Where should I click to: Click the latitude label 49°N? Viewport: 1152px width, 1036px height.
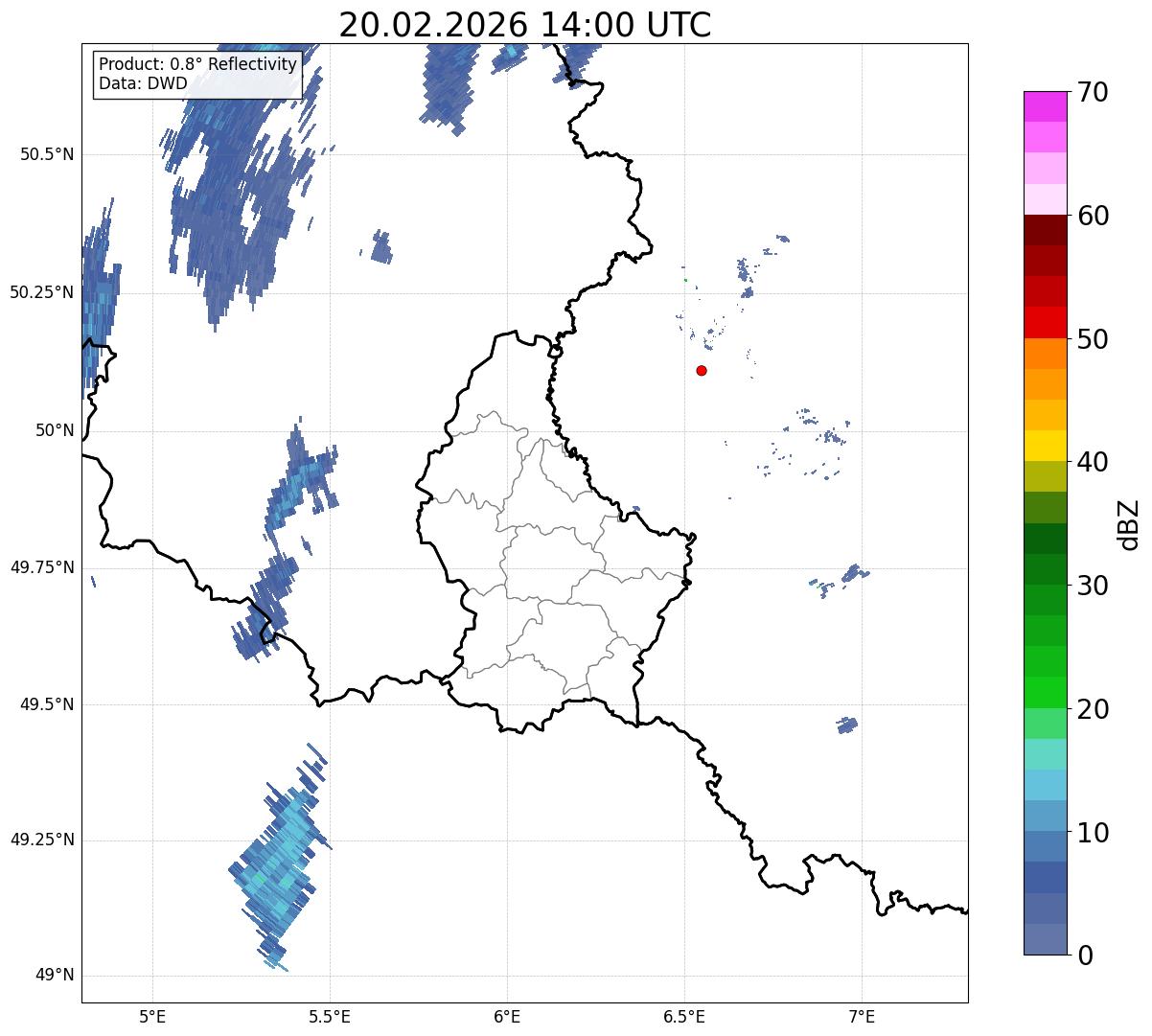click(x=55, y=976)
